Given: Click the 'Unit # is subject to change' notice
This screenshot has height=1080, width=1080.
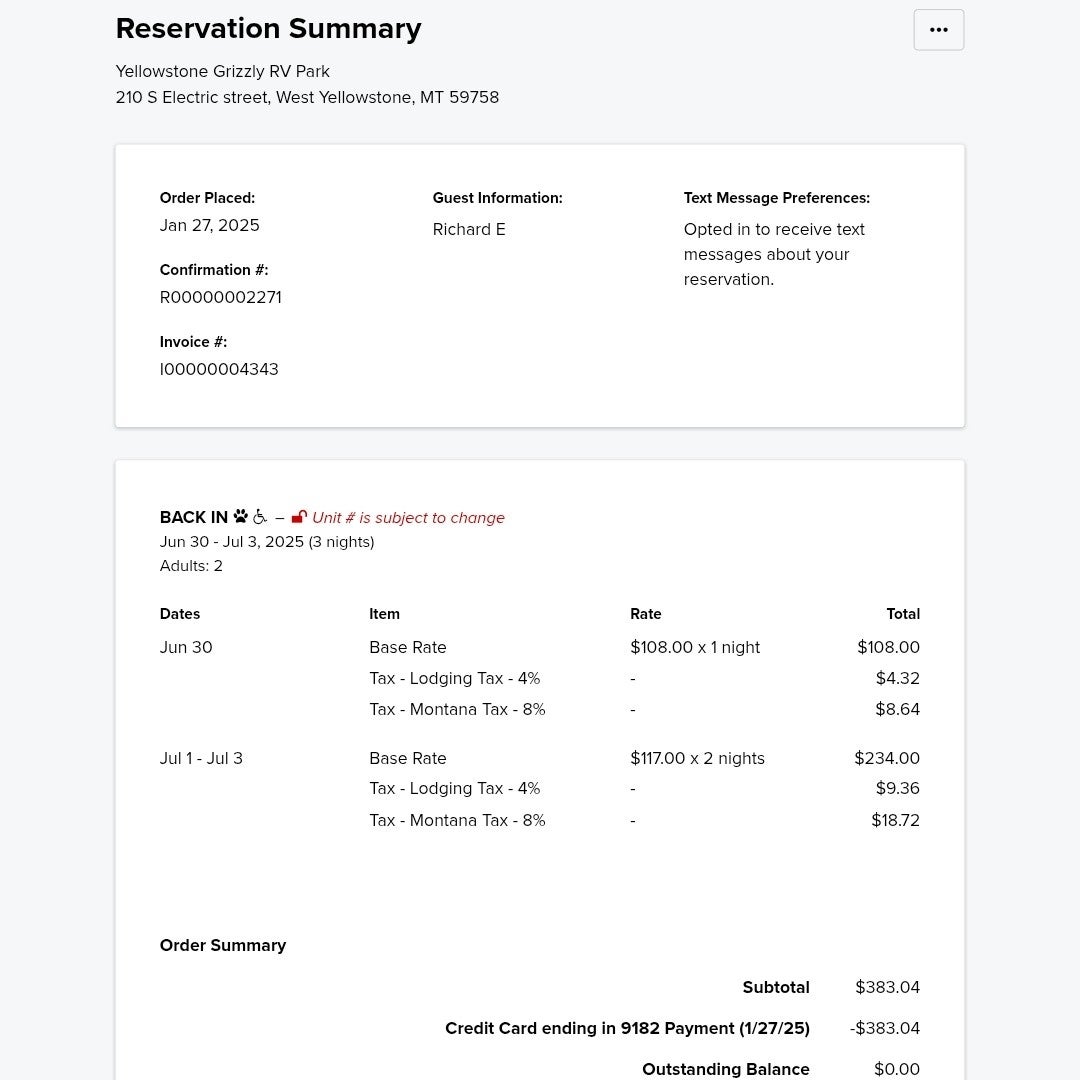Looking at the screenshot, I should tap(408, 517).
